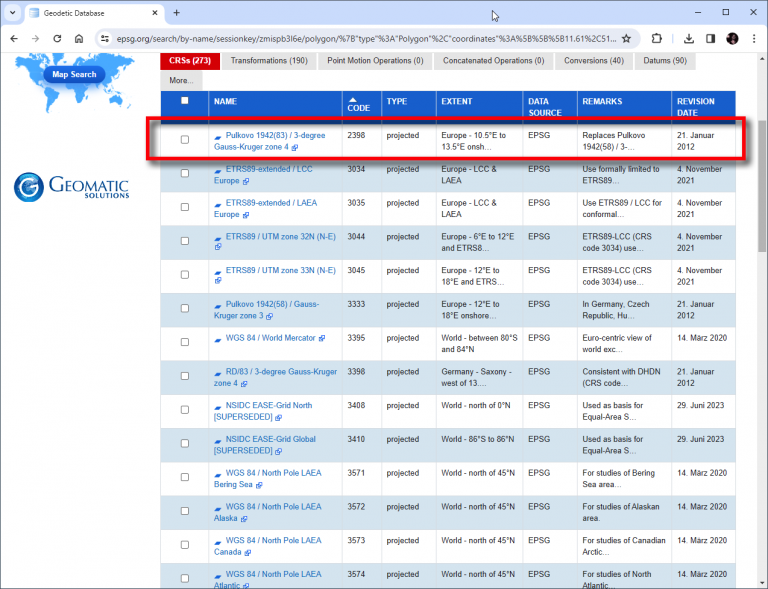Expand the More... tab options
The height and width of the screenshot is (589, 768).
[181, 80]
